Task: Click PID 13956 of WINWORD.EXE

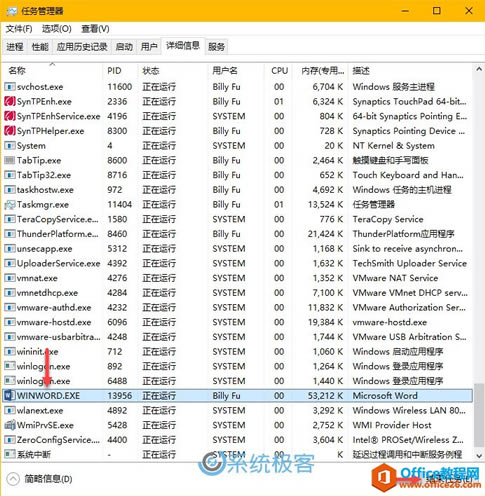Action: point(119,396)
